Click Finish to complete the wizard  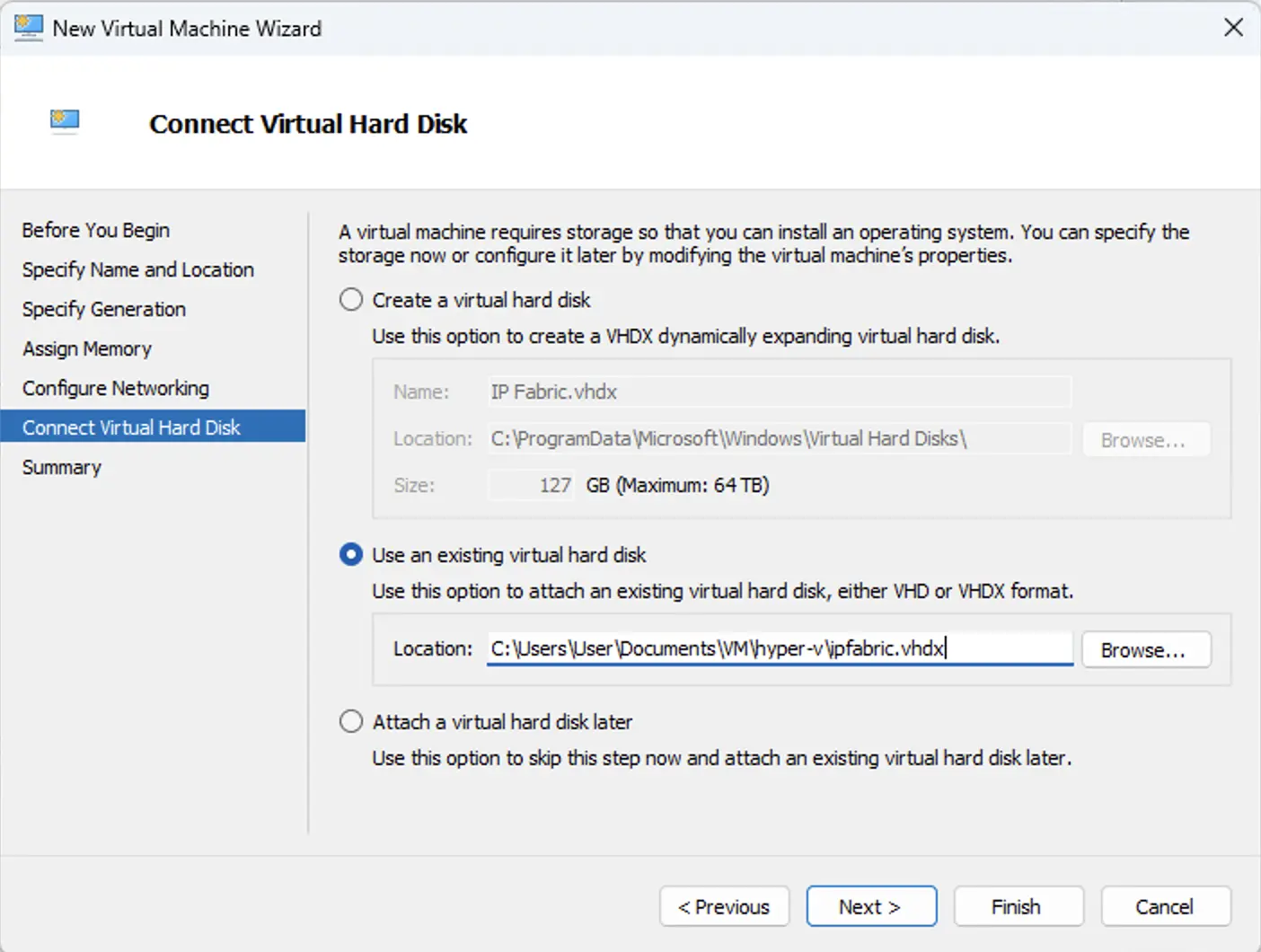pyautogui.click(x=1018, y=906)
